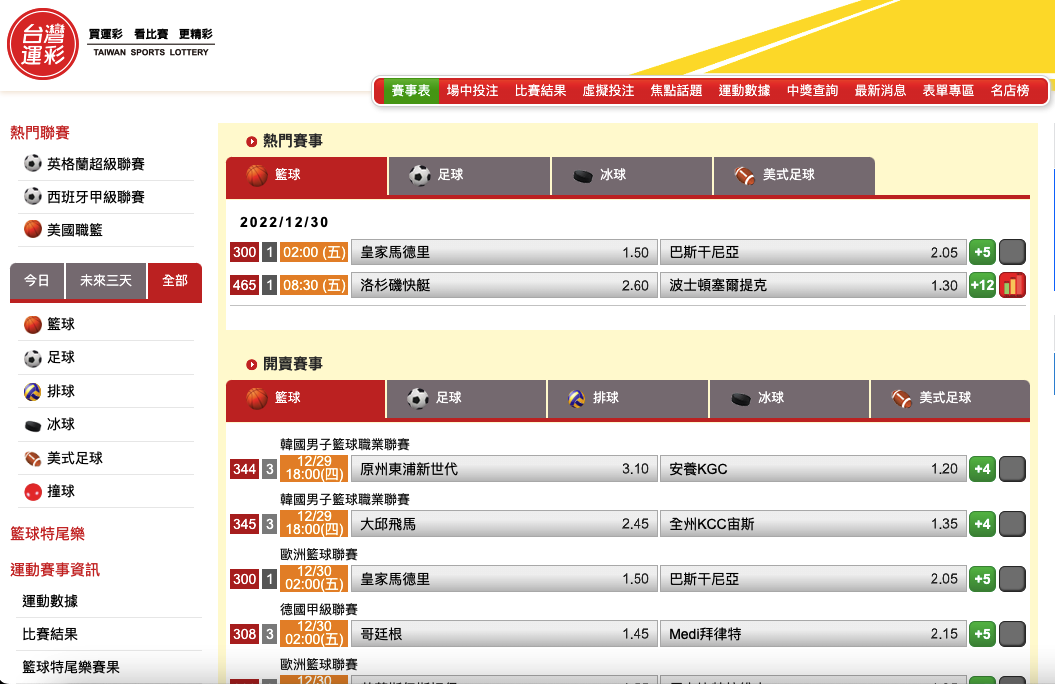Screen dimensions: 1055x684
Task: Click the Taiwan Sports Lottery logo
Action: point(43,44)
